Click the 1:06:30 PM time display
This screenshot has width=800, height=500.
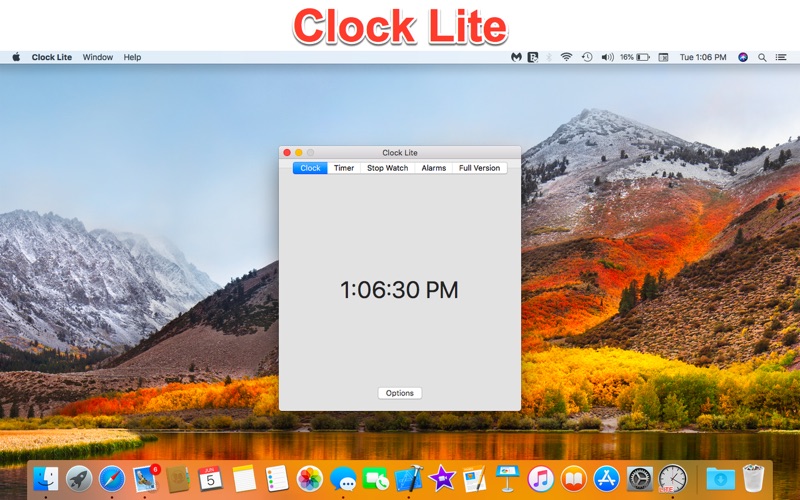click(x=399, y=290)
